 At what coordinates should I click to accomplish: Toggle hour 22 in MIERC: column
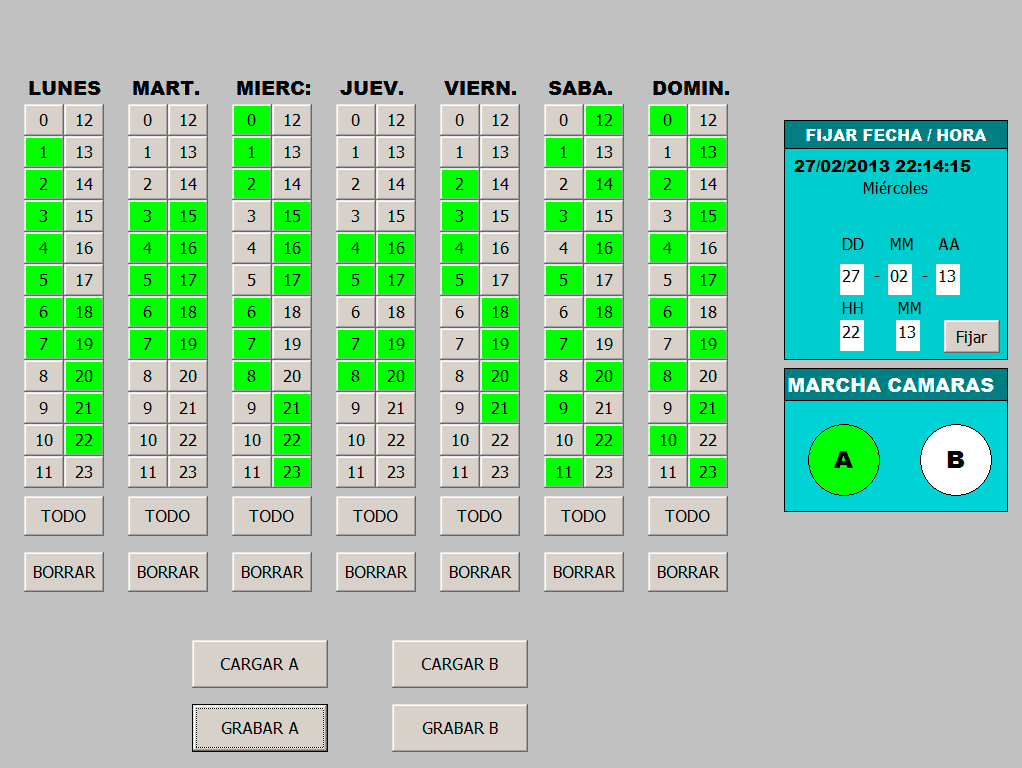tap(292, 440)
